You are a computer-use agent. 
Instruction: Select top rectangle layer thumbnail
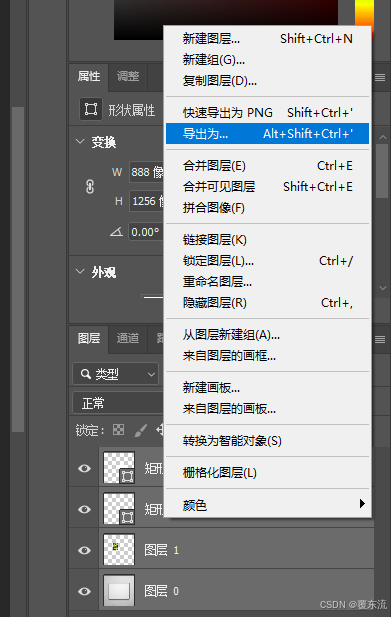pos(119,467)
